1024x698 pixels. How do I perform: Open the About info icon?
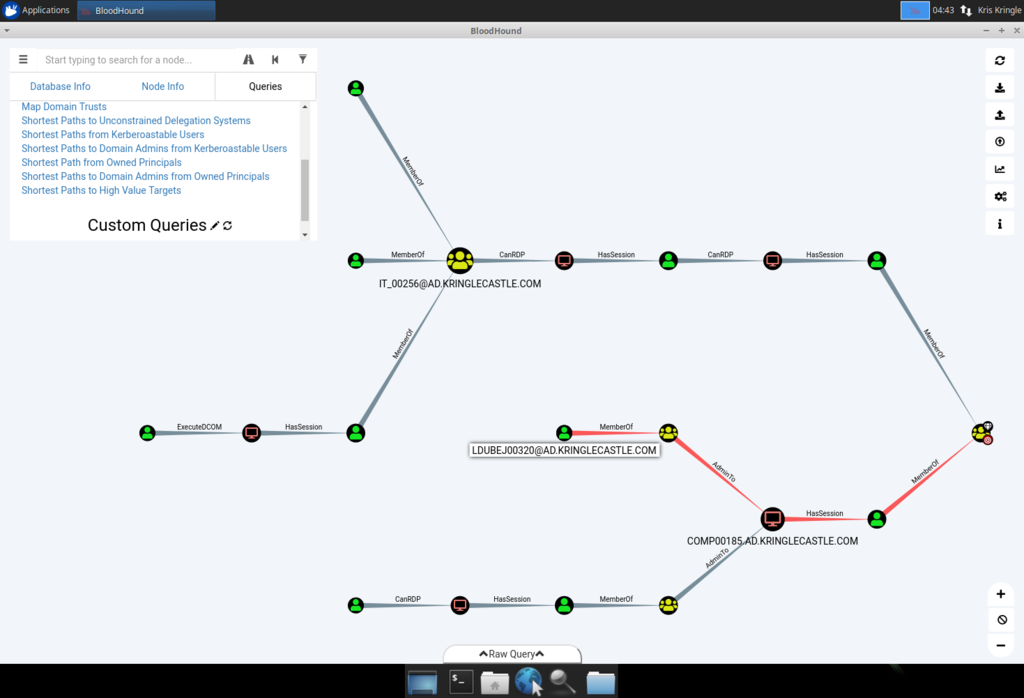coord(1000,224)
